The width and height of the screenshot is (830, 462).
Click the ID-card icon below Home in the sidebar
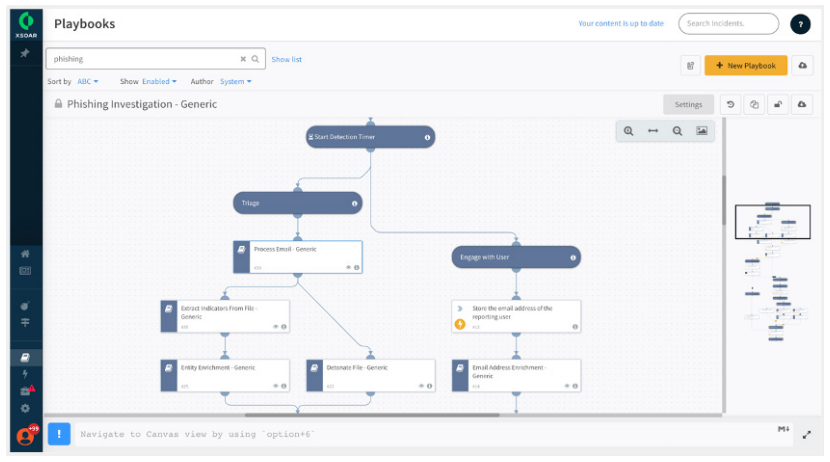tap(25, 271)
